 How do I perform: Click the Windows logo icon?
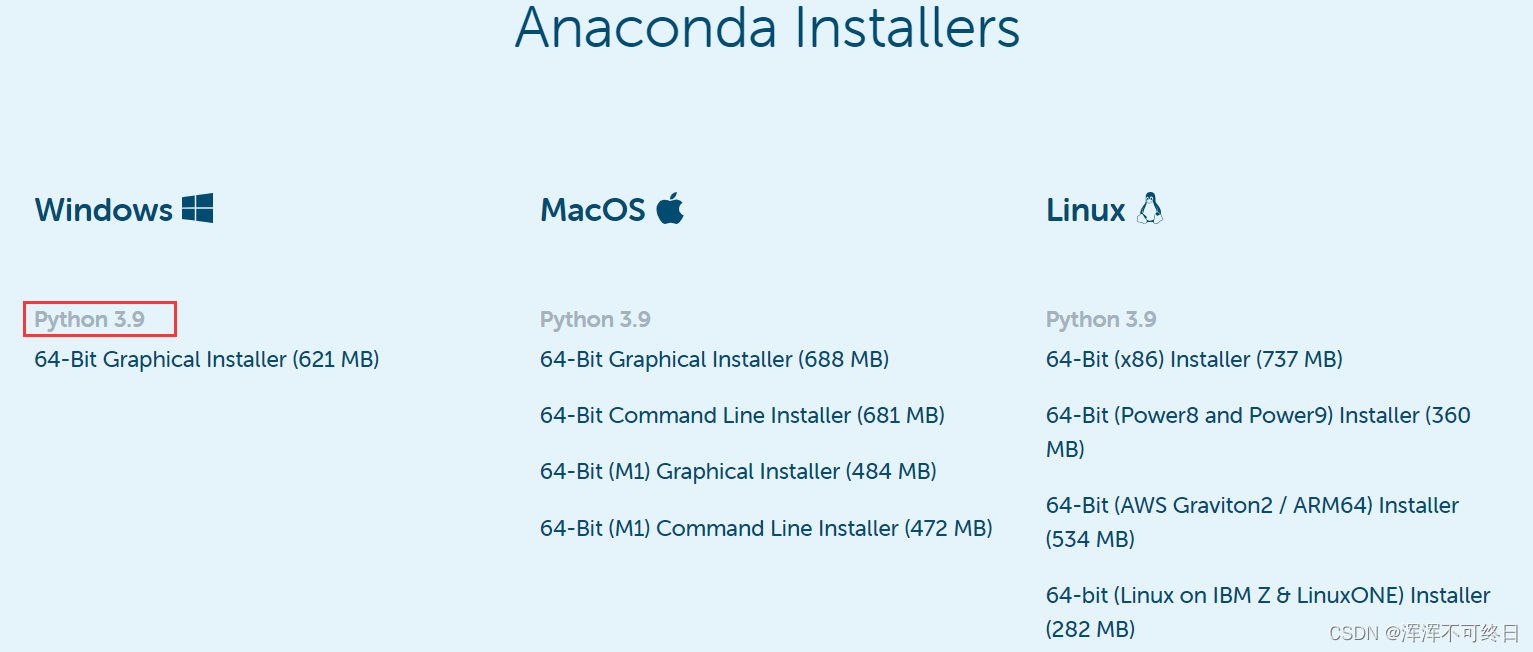pos(198,207)
